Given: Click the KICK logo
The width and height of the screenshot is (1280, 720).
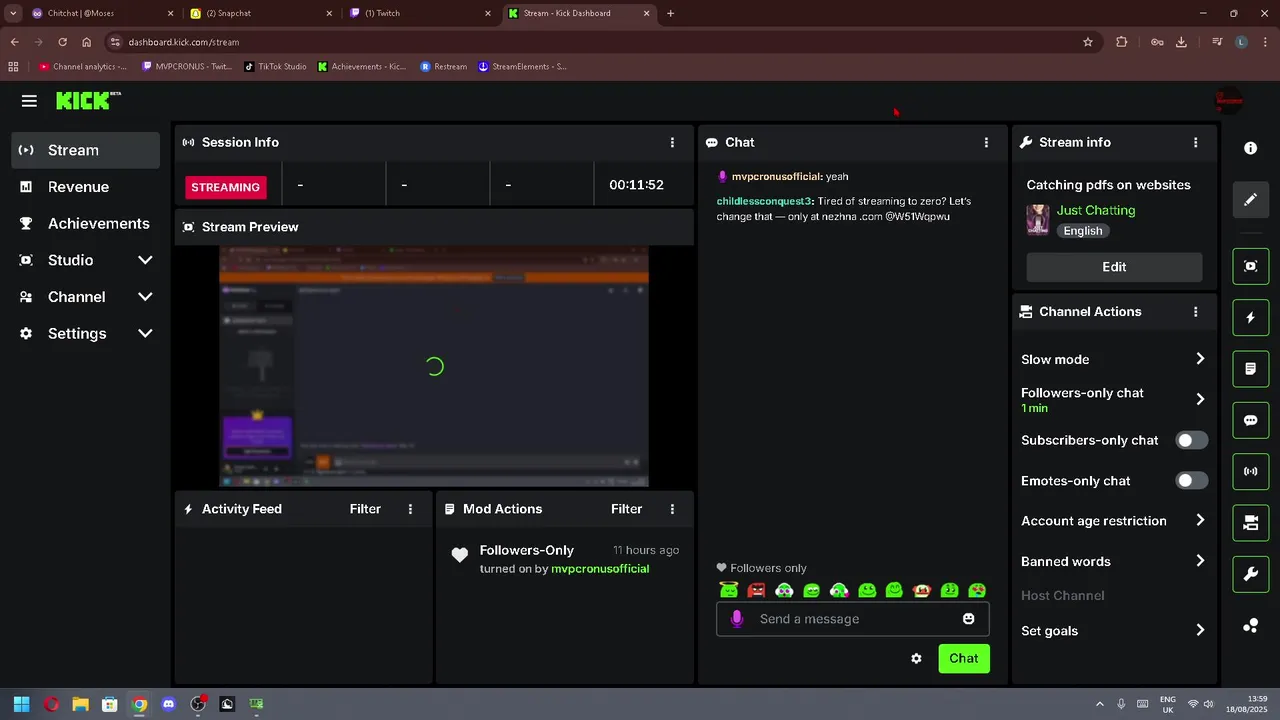Looking at the screenshot, I should [88, 101].
